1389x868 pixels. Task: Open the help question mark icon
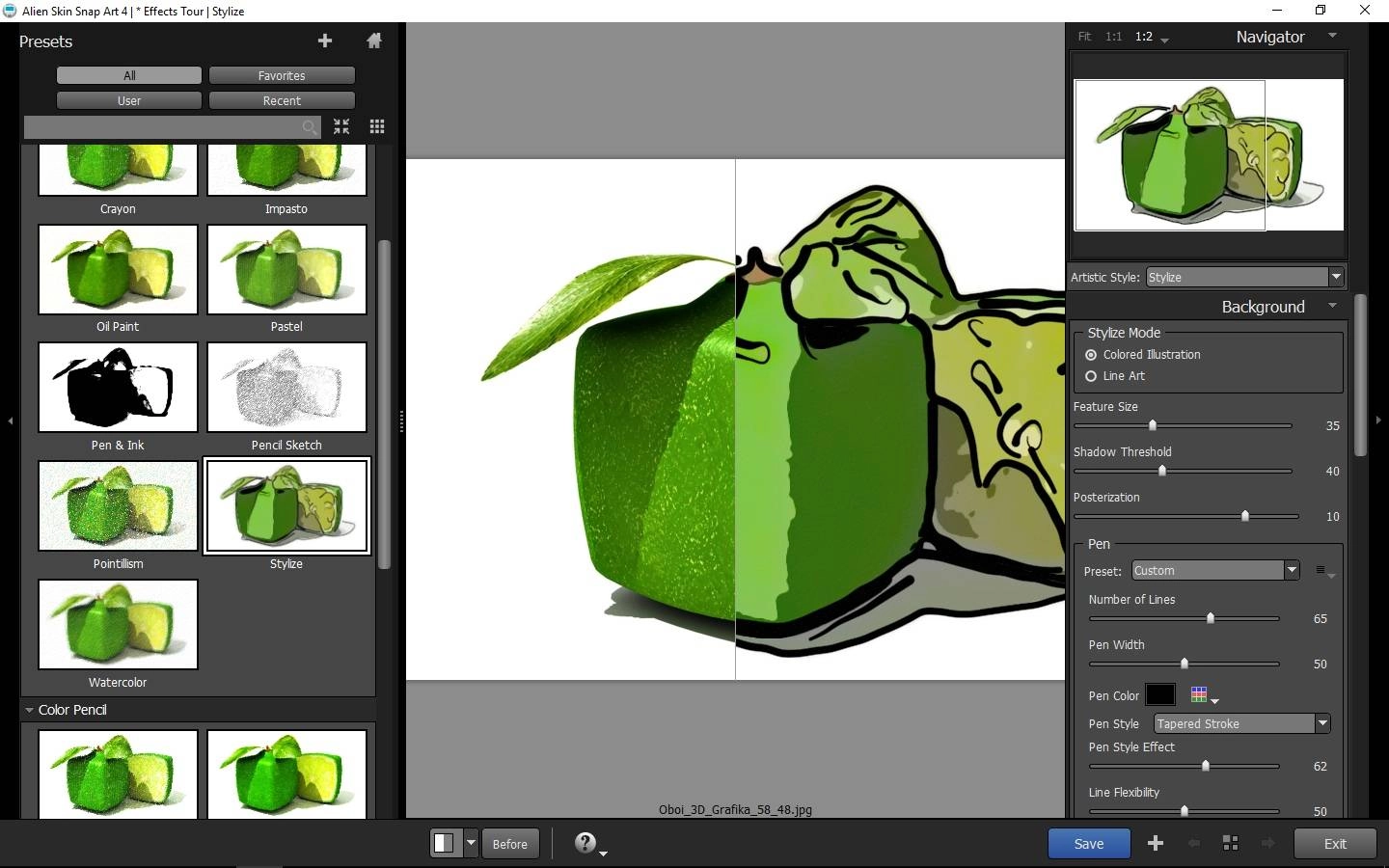(x=585, y=843)
